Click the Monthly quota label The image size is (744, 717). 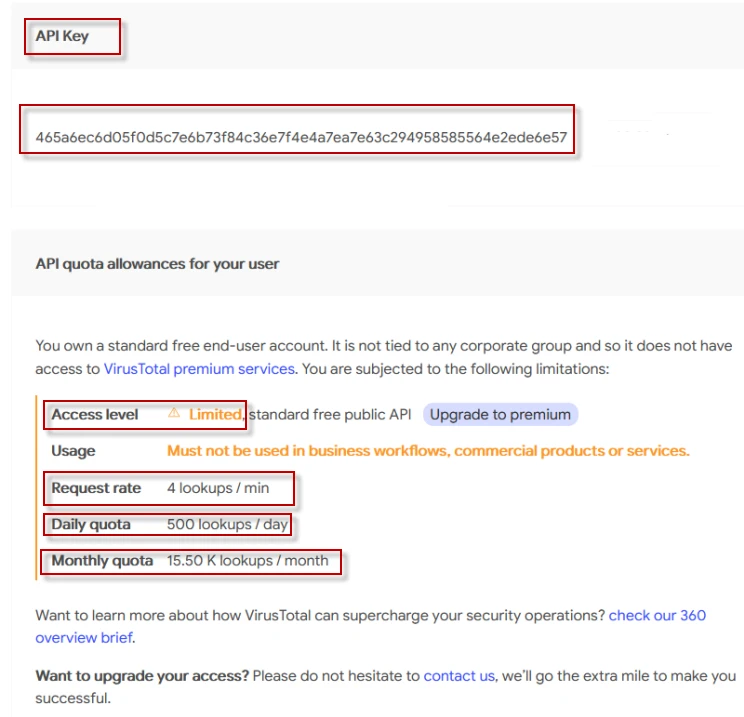point(102,560)
